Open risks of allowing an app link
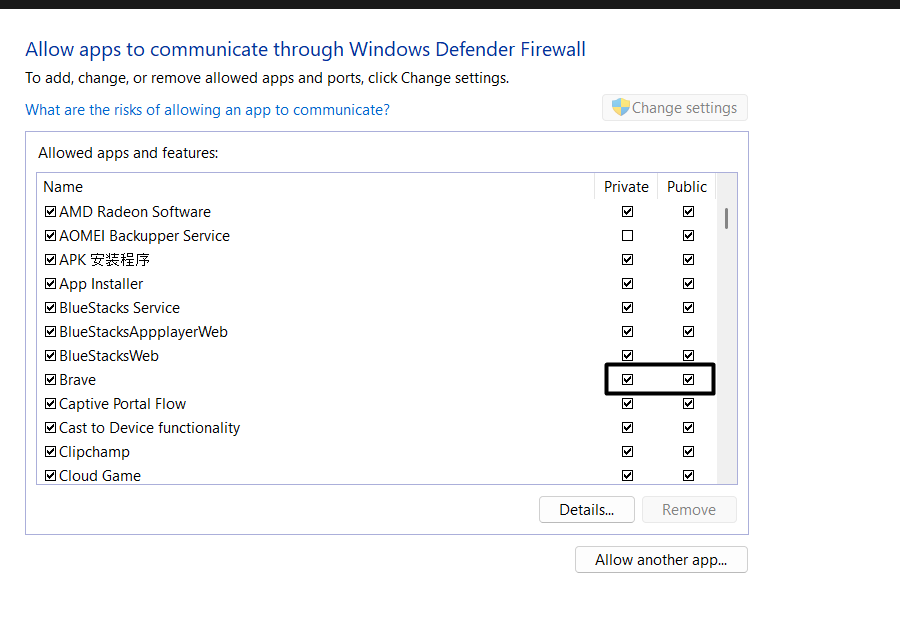This screenshot has width=900, height=626. (x=207, y=110)
